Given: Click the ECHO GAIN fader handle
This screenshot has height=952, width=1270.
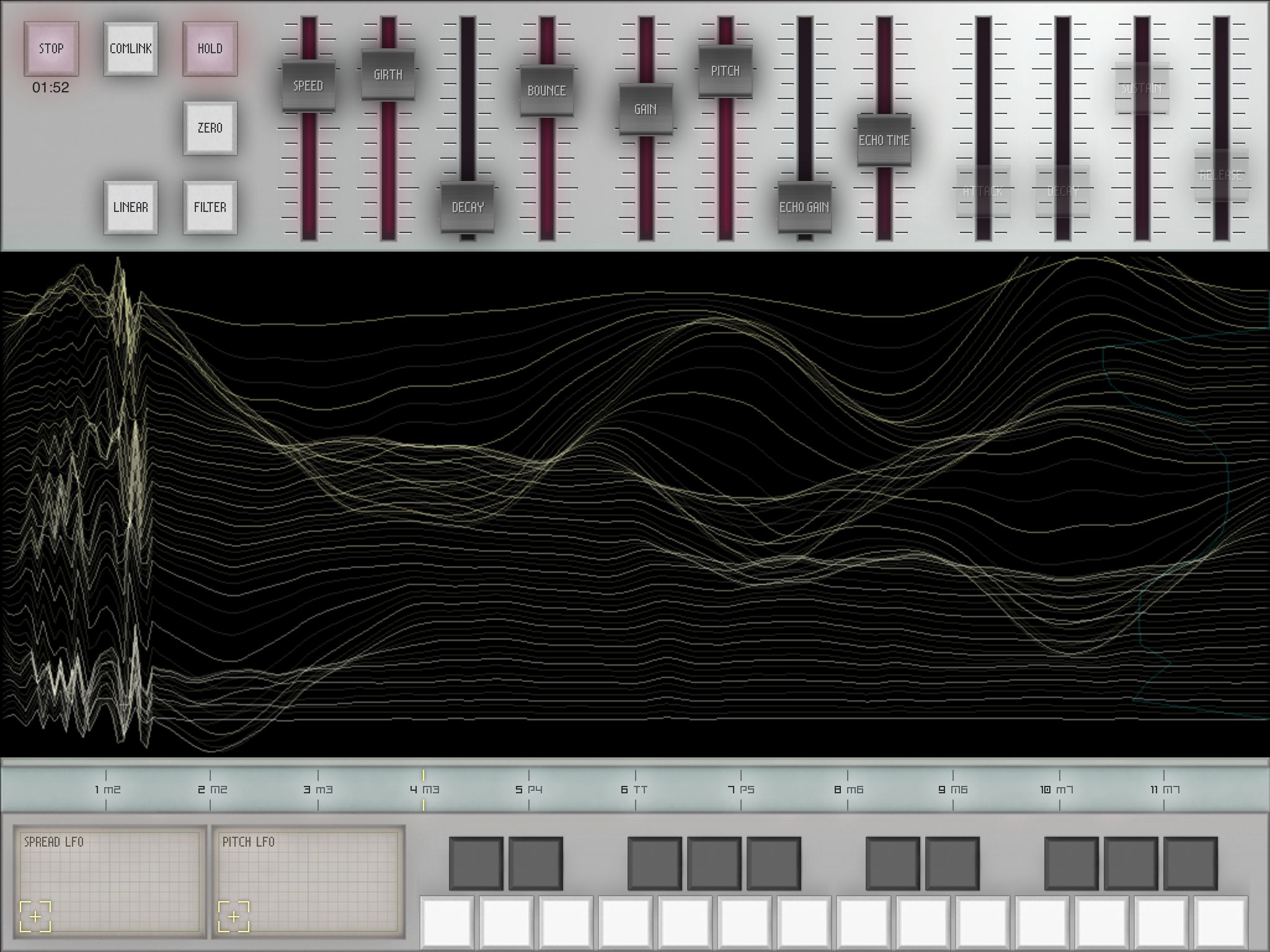Looking at the screenshot, I should point(804,208).
